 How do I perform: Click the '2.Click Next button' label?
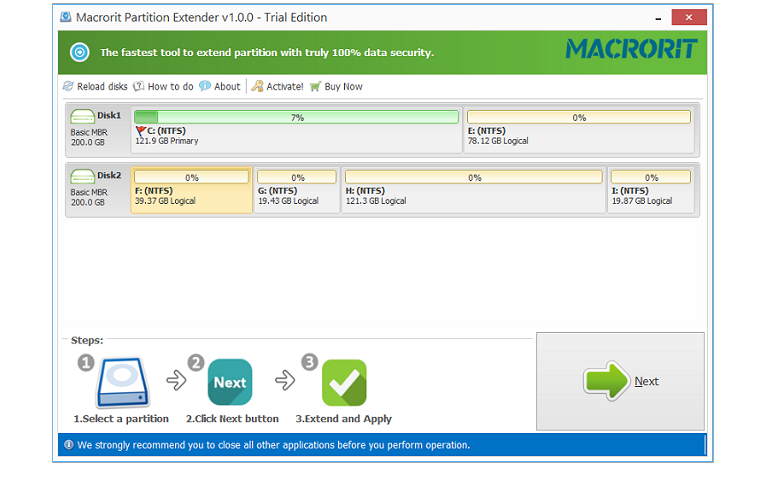[x=232, y=419]
